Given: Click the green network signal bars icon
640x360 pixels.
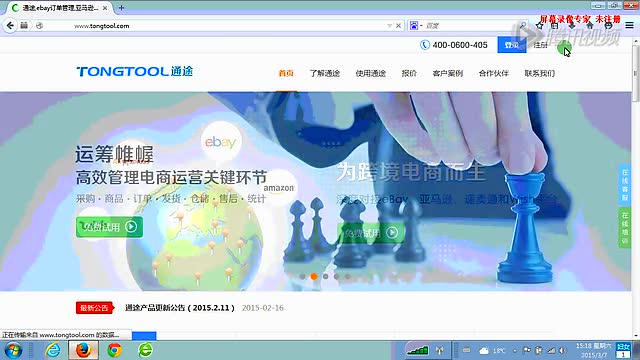Looking at the screenshot, I should point(417,350).
